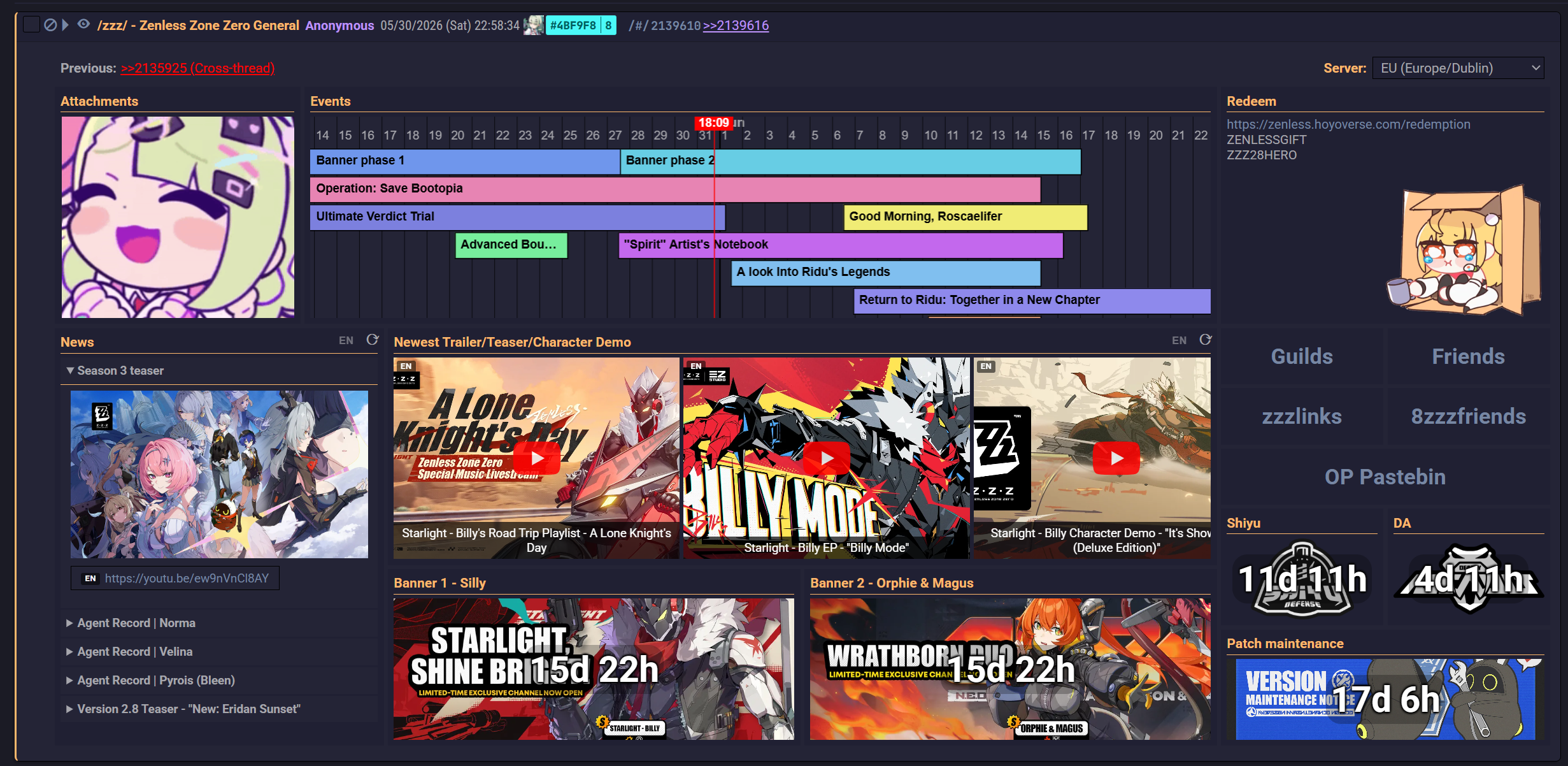Play A Lone Knight's Day video
1568x766 pixels.
(x=536, y=458)
